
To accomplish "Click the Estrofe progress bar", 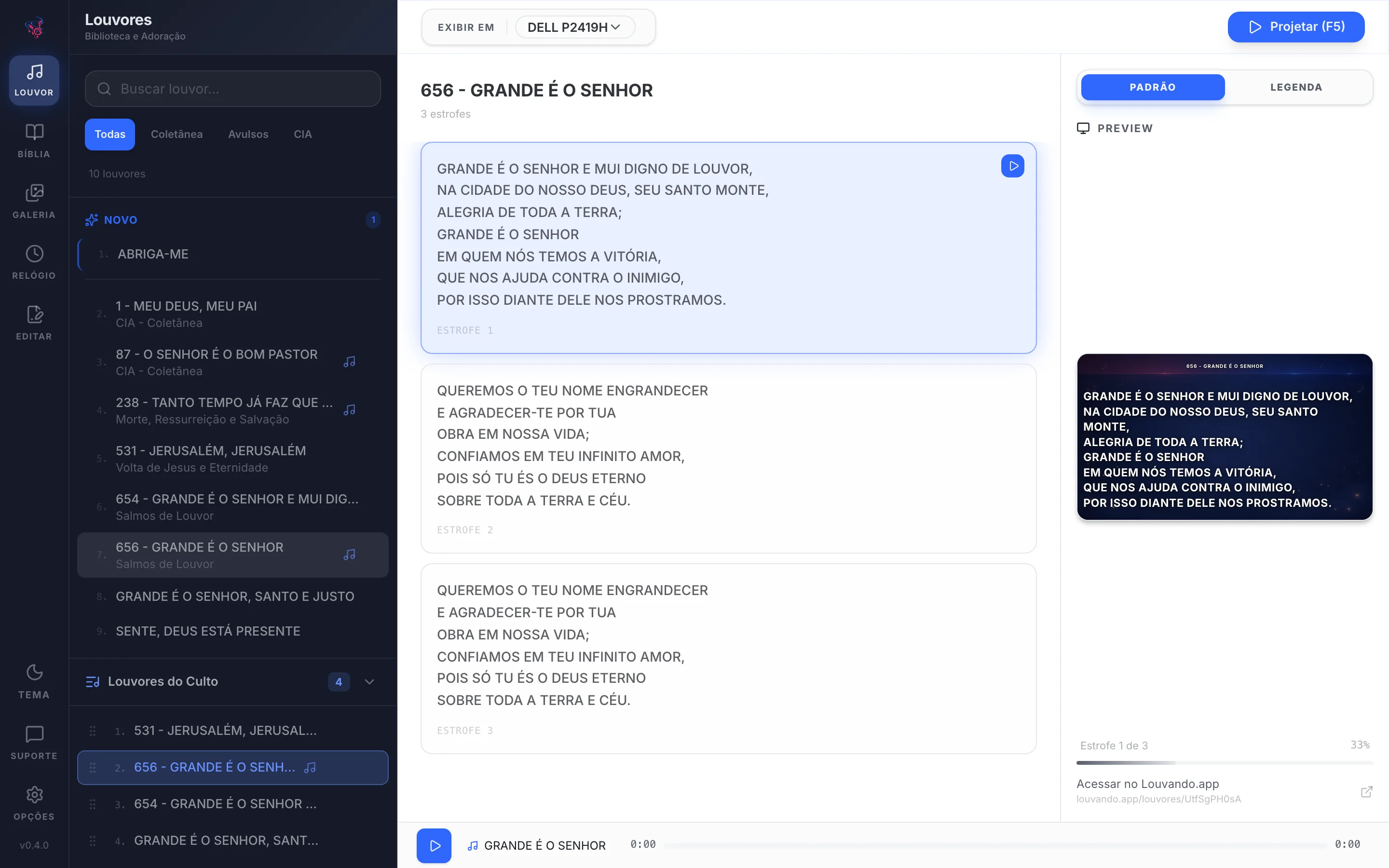I will click(1225, 763).
